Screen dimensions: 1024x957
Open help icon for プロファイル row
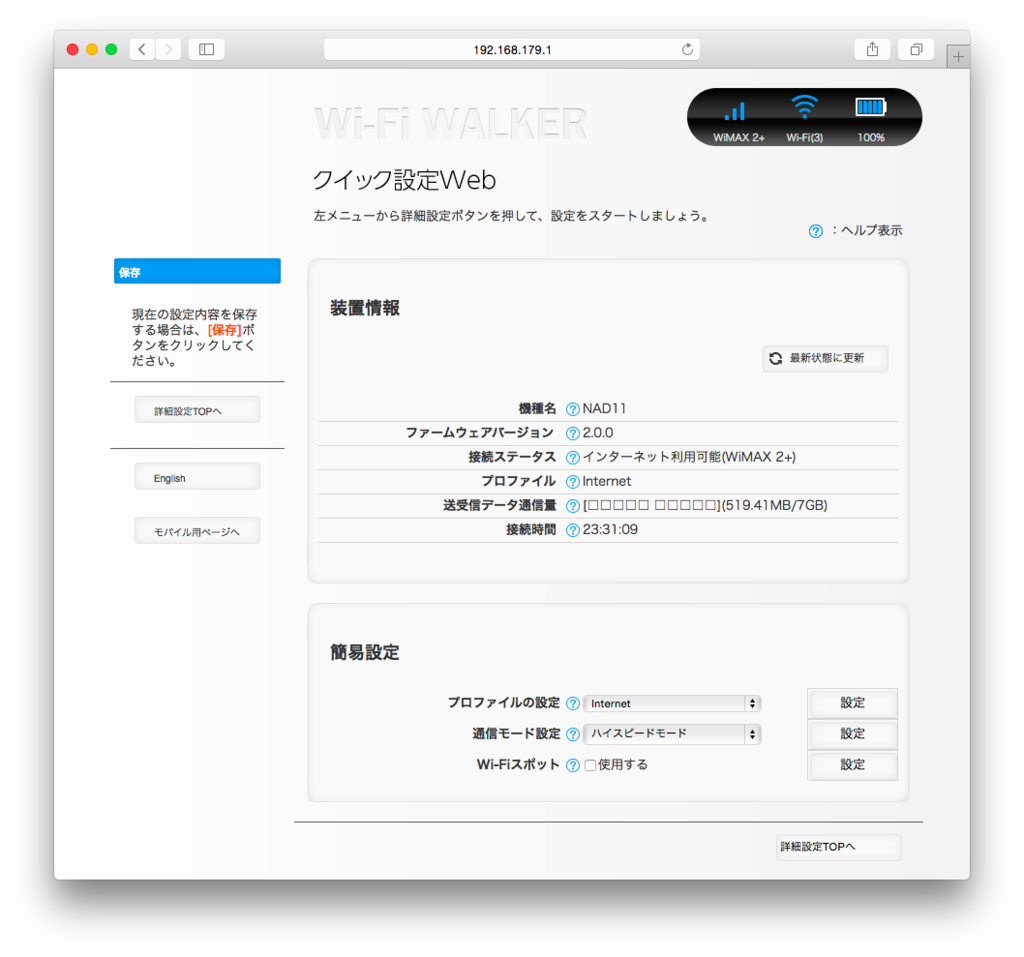tap(573, 481)
